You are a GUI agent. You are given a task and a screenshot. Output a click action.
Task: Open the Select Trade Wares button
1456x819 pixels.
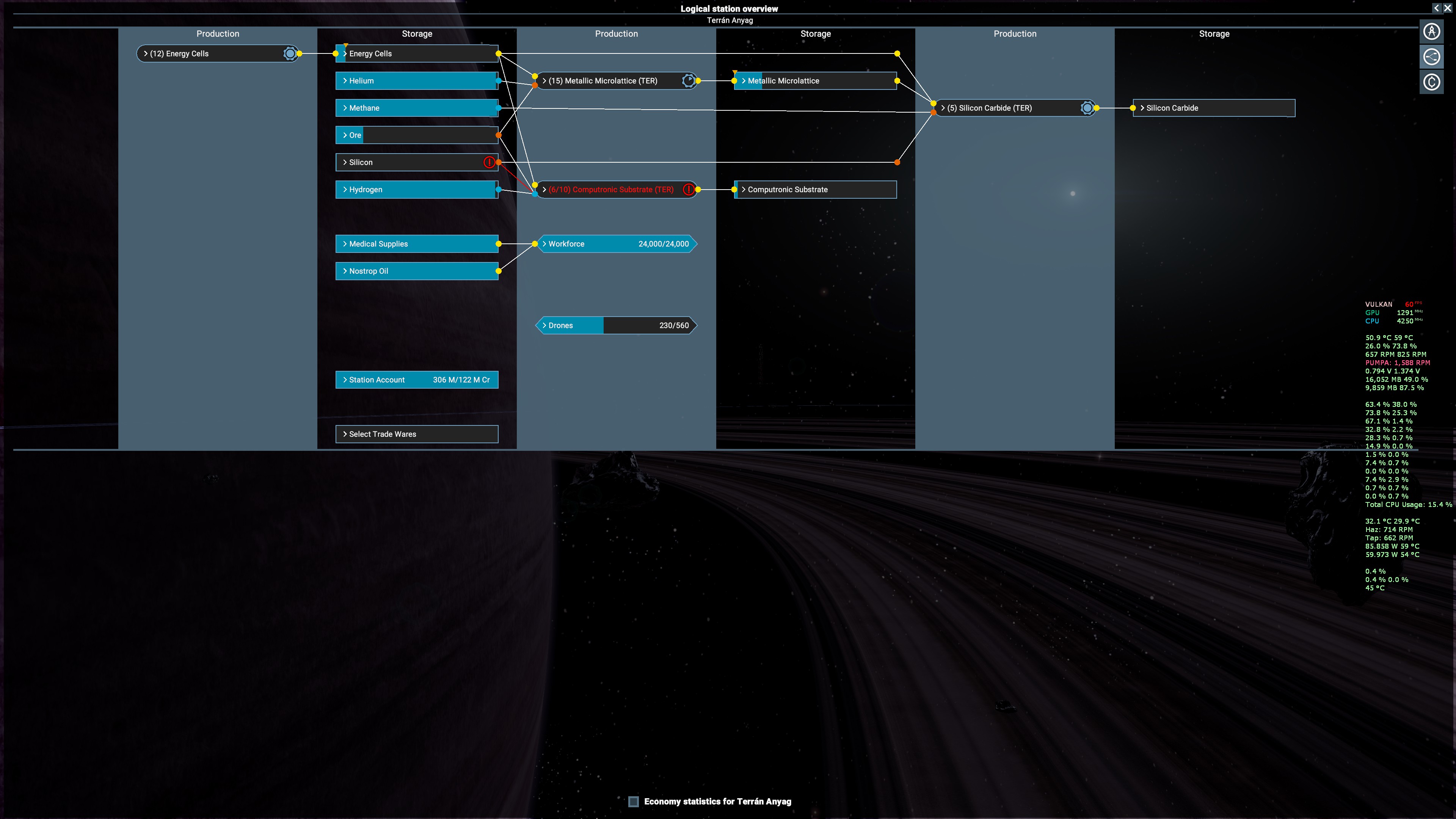pos(417,434)
